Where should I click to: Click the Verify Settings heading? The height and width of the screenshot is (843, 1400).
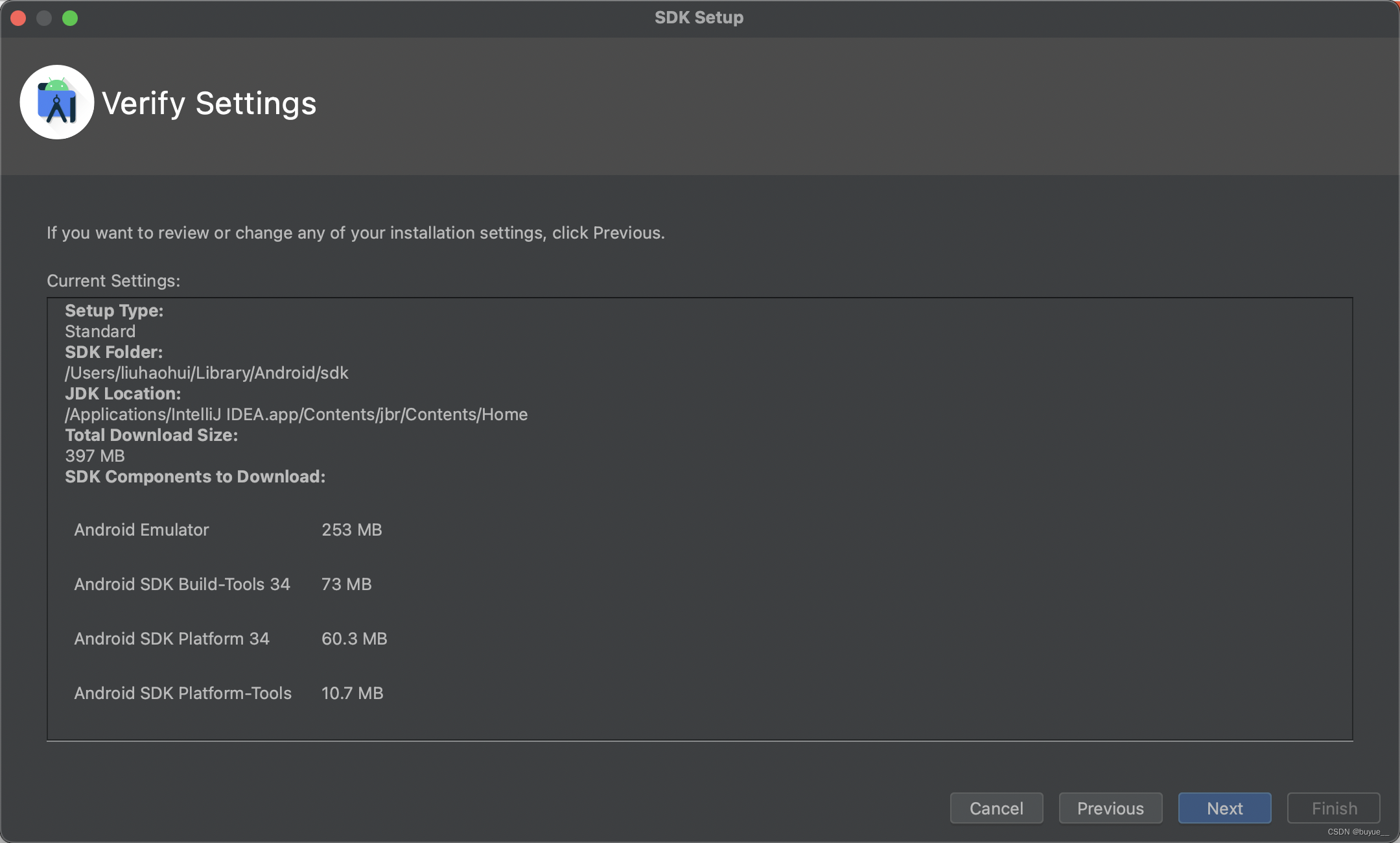coord(209,104)
